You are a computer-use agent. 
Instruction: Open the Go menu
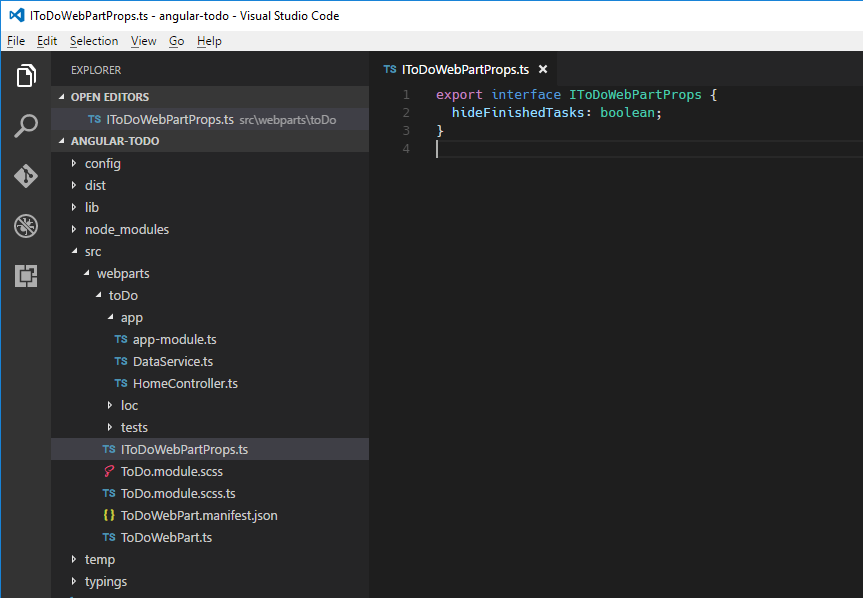176,41
